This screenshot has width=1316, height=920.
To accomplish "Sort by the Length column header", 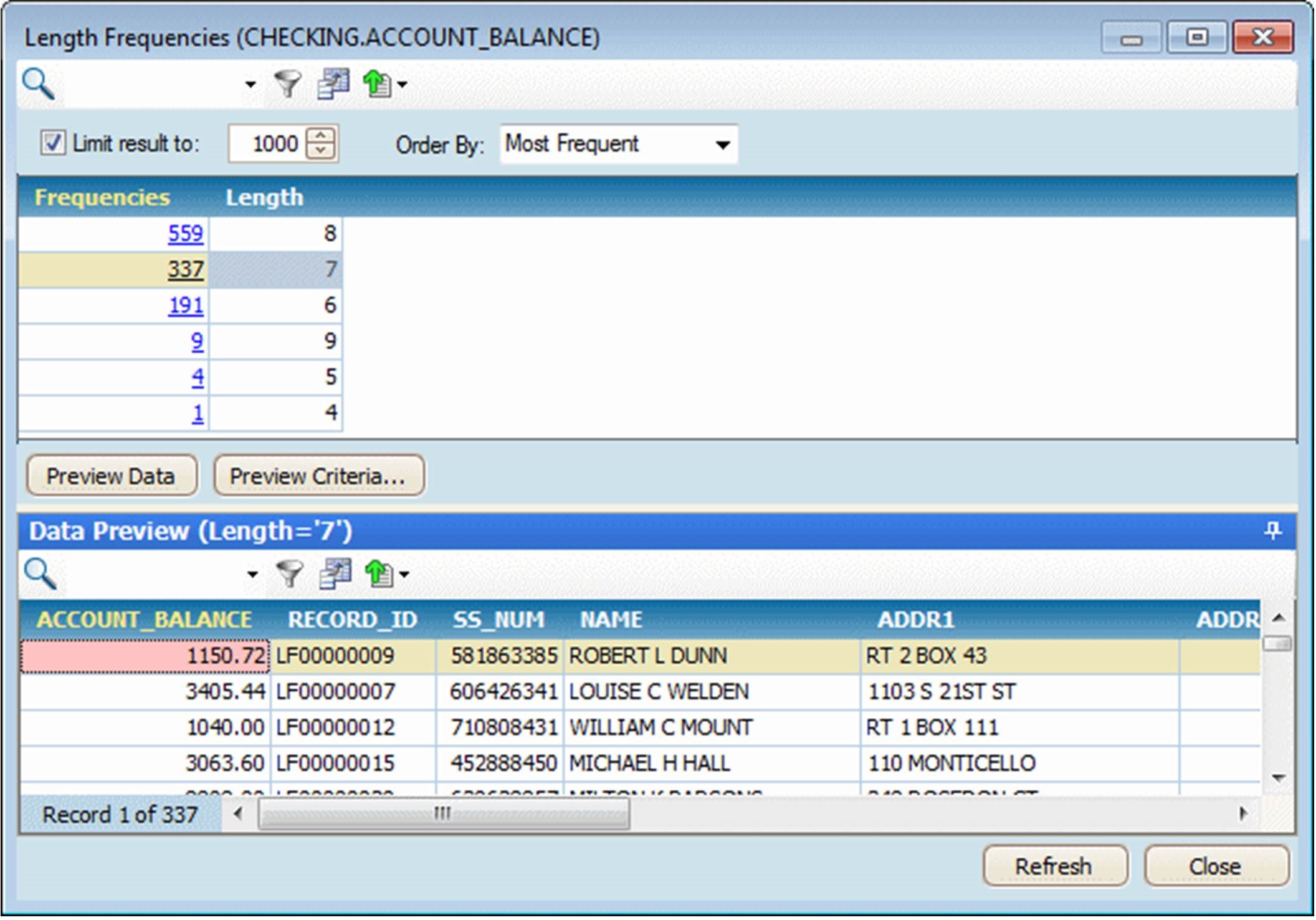I will pyautogui.click(x=264, y=198).
